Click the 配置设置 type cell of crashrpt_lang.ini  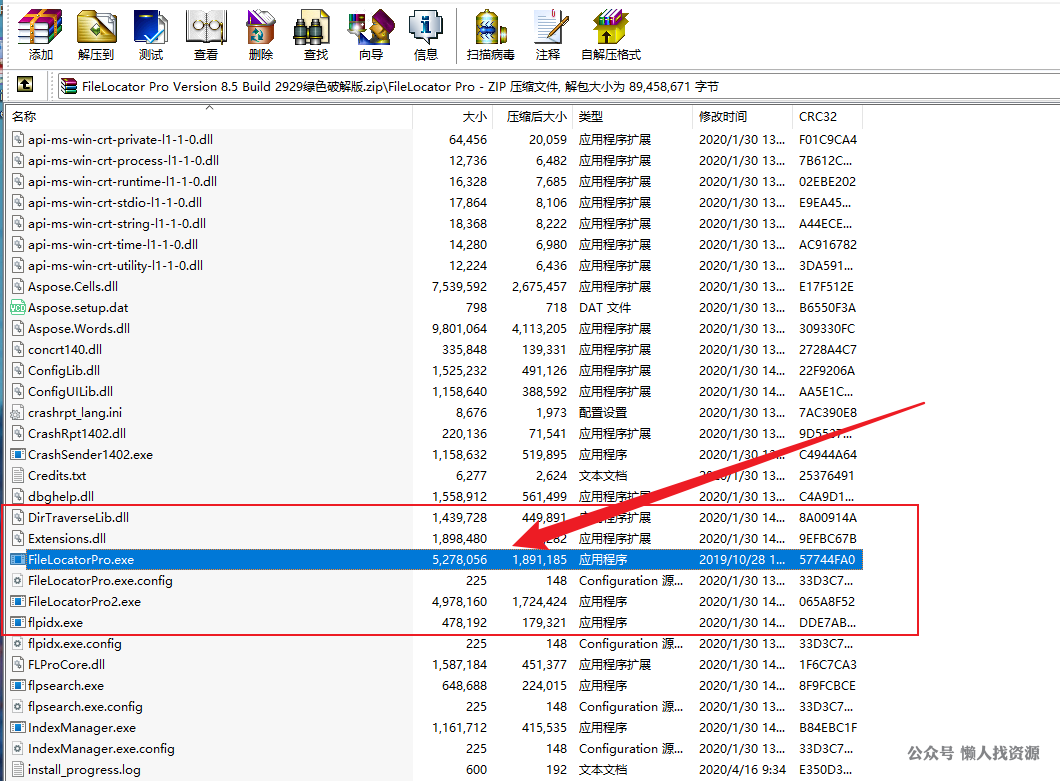coord(603,412)
